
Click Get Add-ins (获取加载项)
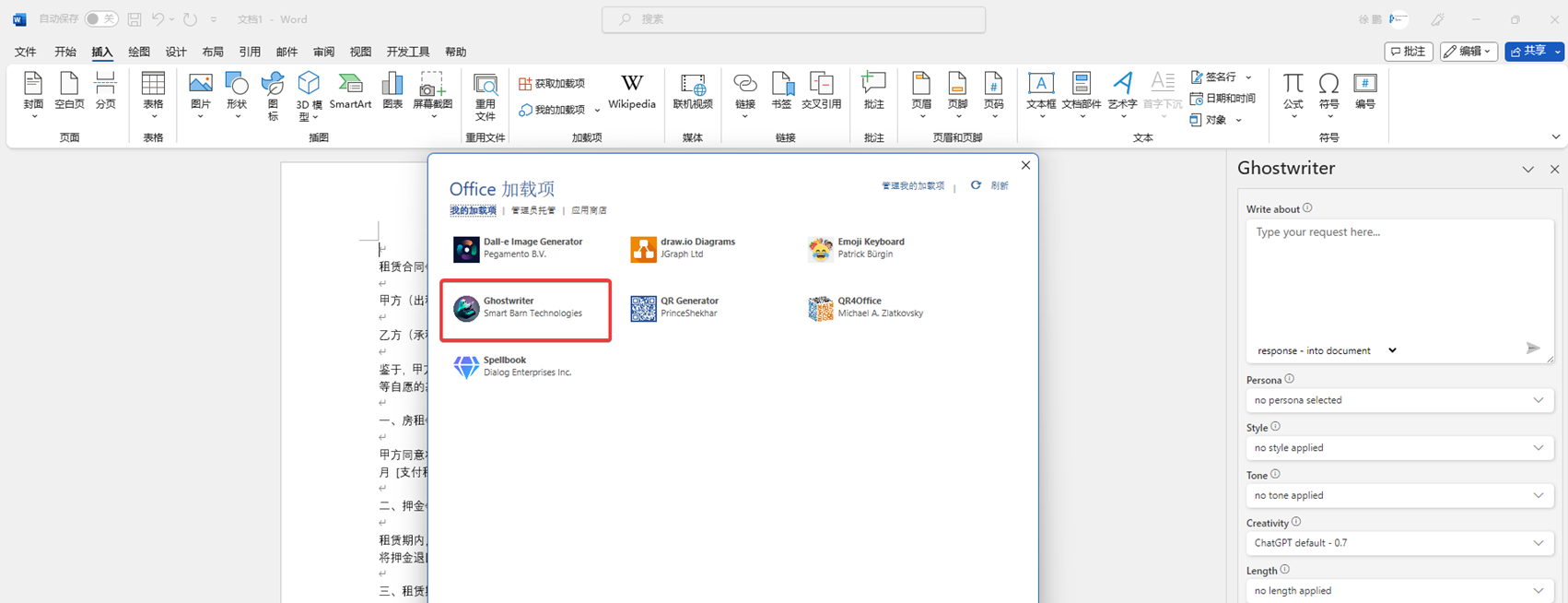pos(552,84)
